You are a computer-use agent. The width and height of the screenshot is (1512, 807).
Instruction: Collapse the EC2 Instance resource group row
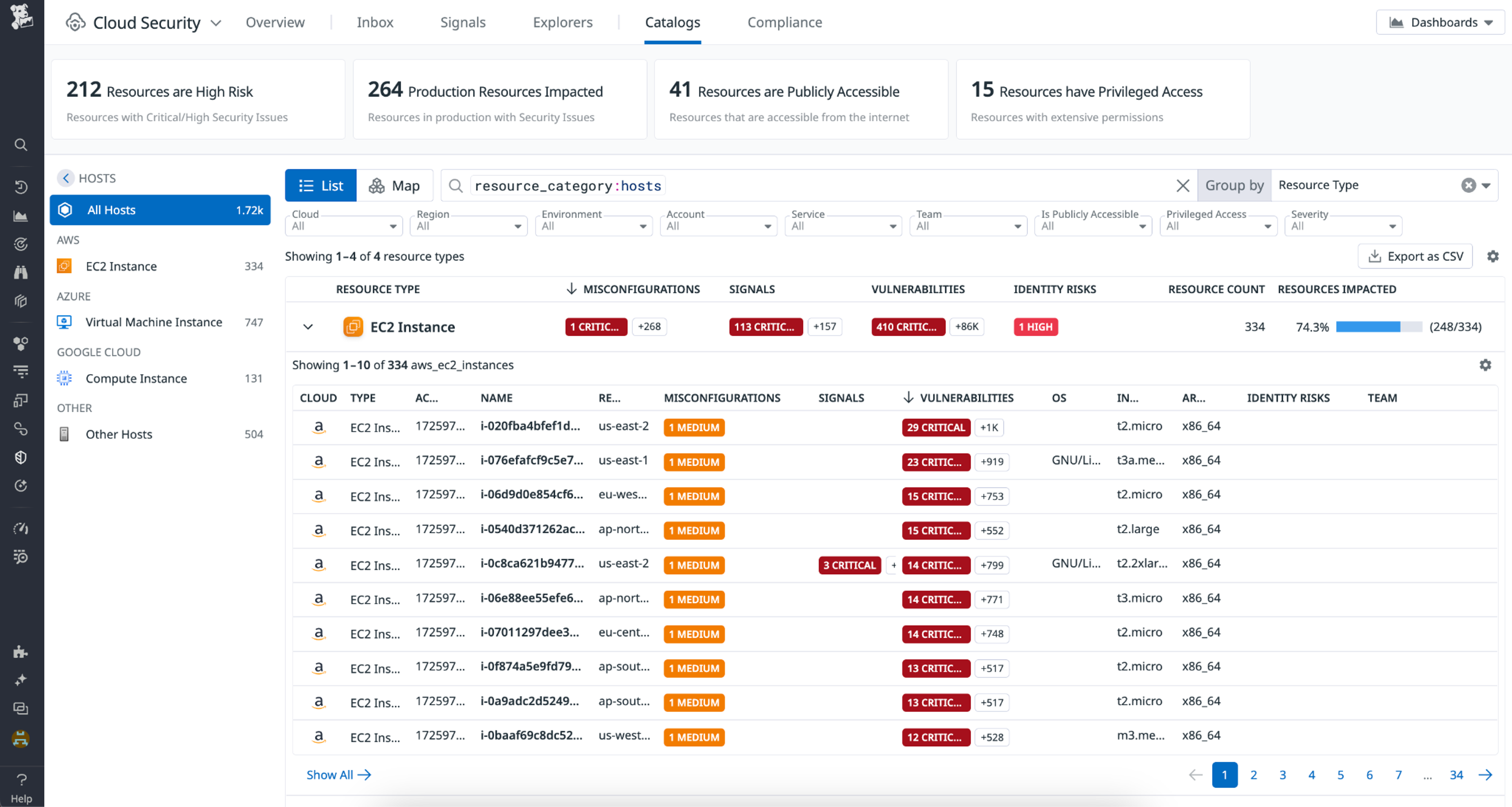[x=308, y=327]
